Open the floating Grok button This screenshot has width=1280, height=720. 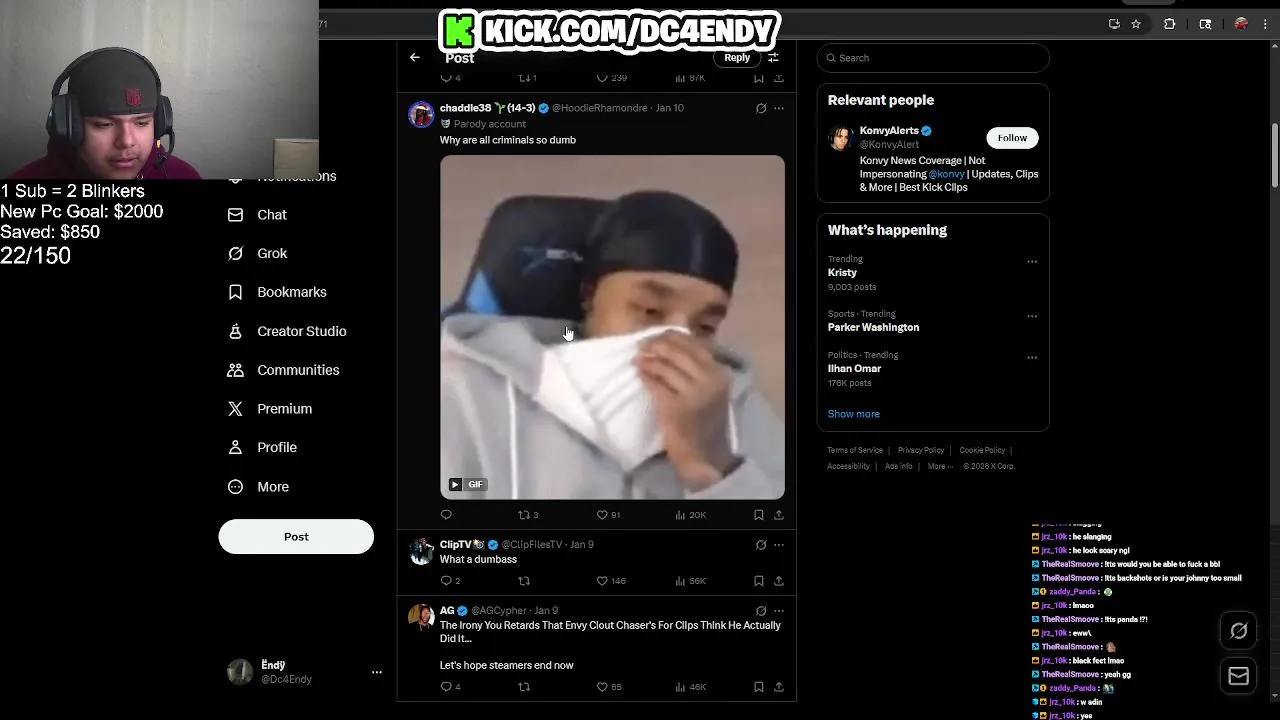1239,631
